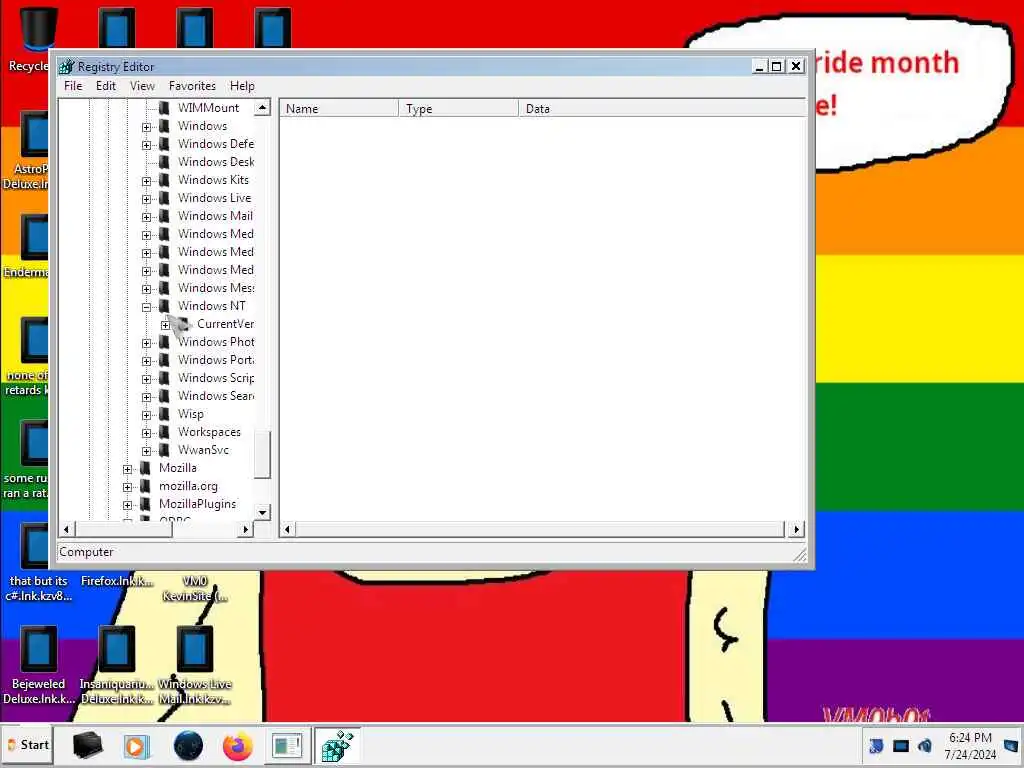Open the Help menu
Image resolution: width=1024 pixels, height=768 pixels.
(x=242, y=86)
